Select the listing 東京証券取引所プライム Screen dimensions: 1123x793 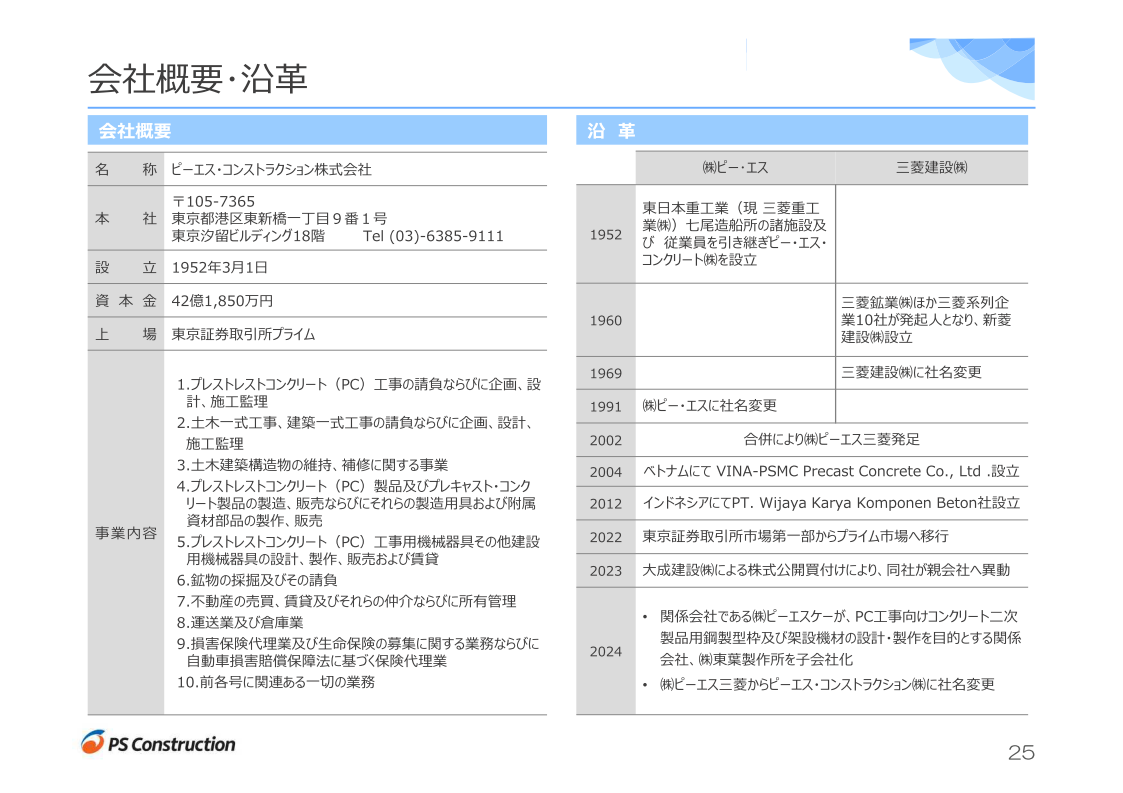point(244,334)
